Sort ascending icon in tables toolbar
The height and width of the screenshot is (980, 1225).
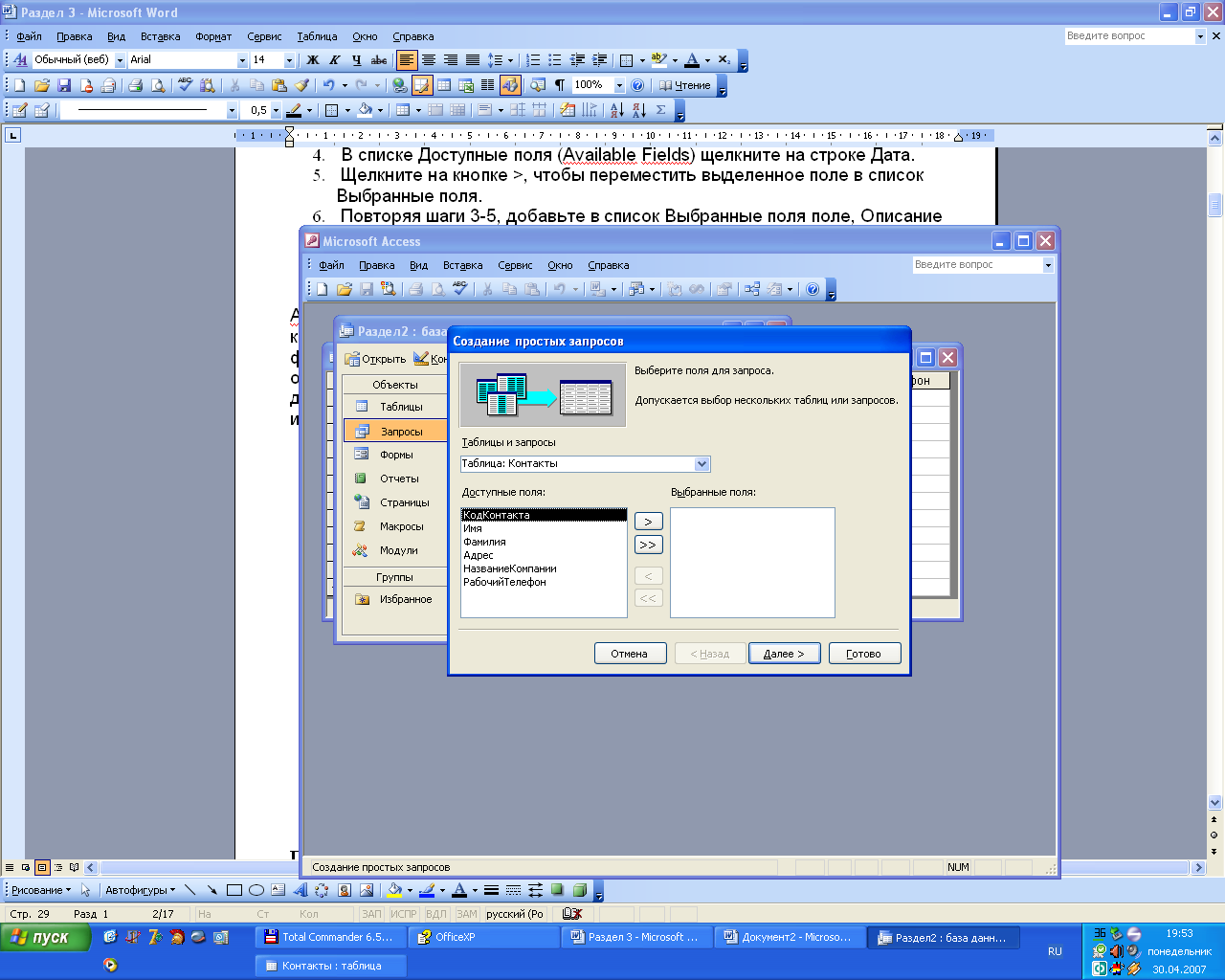tap(616, 111)
